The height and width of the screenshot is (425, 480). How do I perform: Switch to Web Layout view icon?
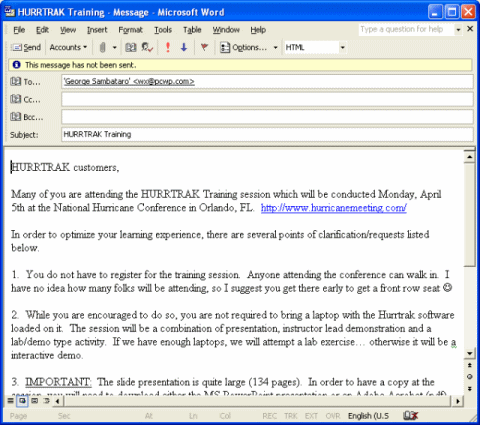tap(22, 401)
